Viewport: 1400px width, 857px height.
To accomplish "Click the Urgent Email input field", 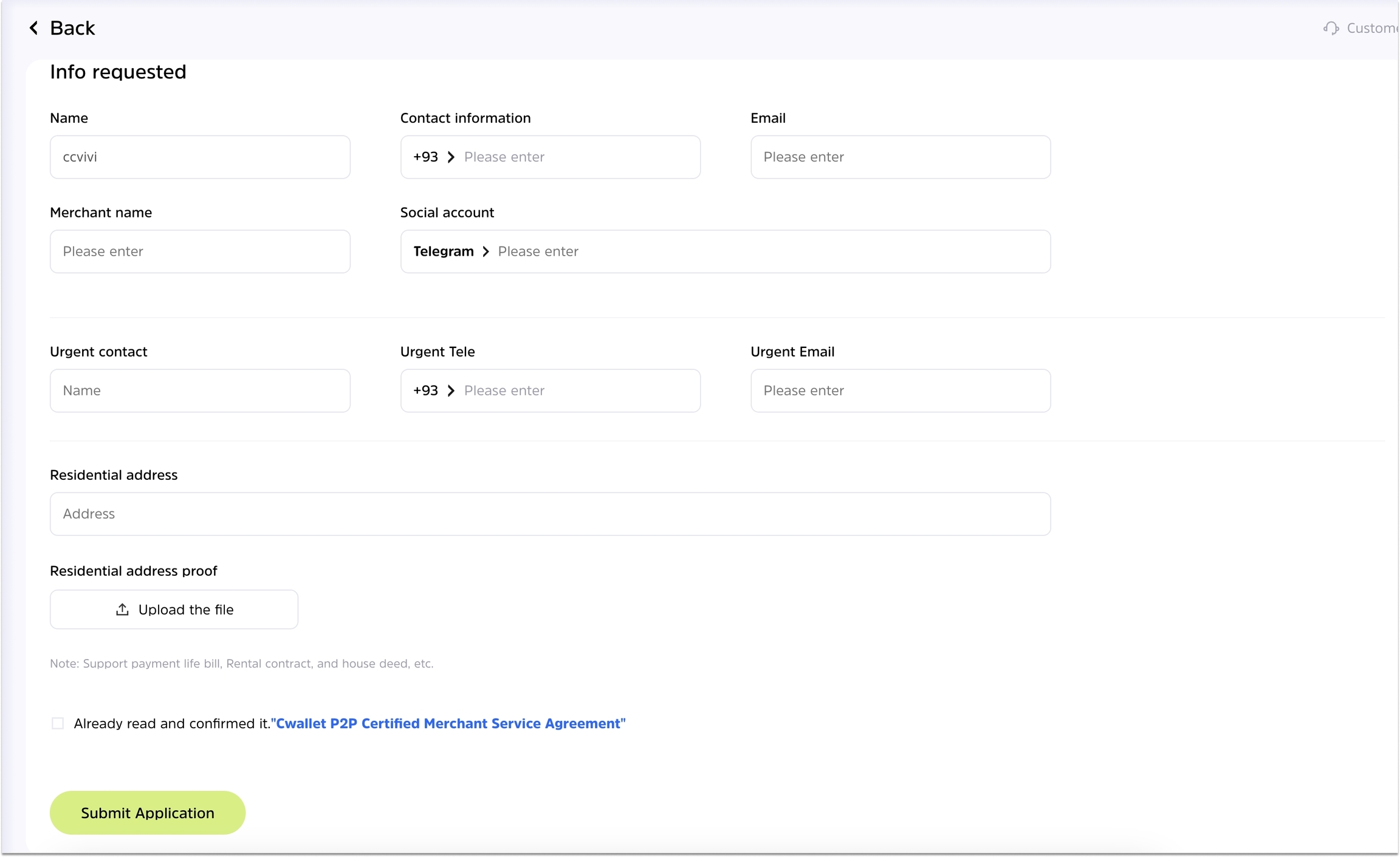I will [900, 391].
